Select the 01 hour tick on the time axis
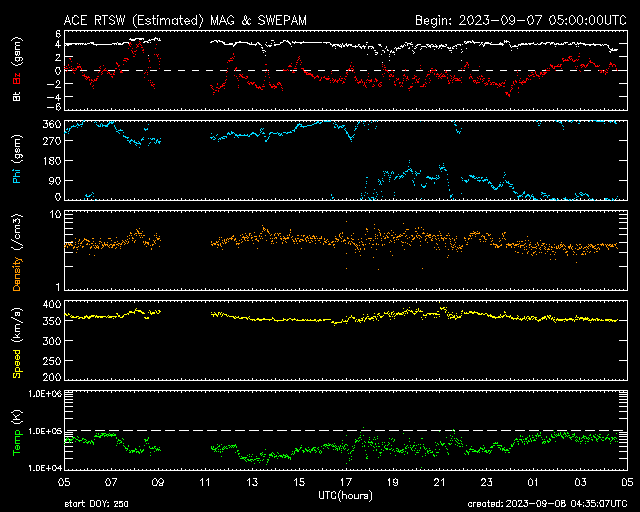The width and height of the screenshot is (640, 512). click(532, 482)
